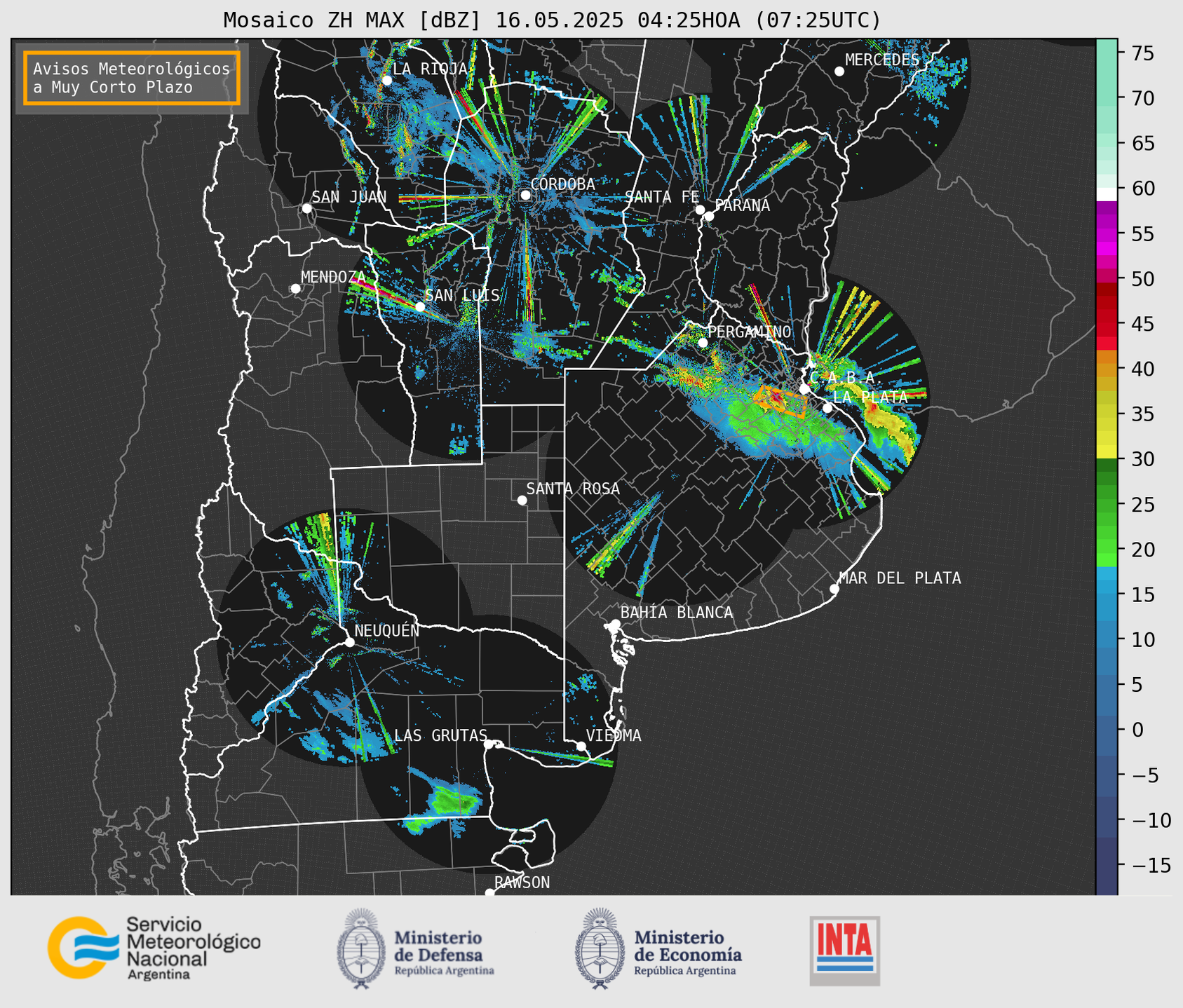Click the Mar del Plata city marker dot
The image size is (1183, 1008).
click(834, 589)
